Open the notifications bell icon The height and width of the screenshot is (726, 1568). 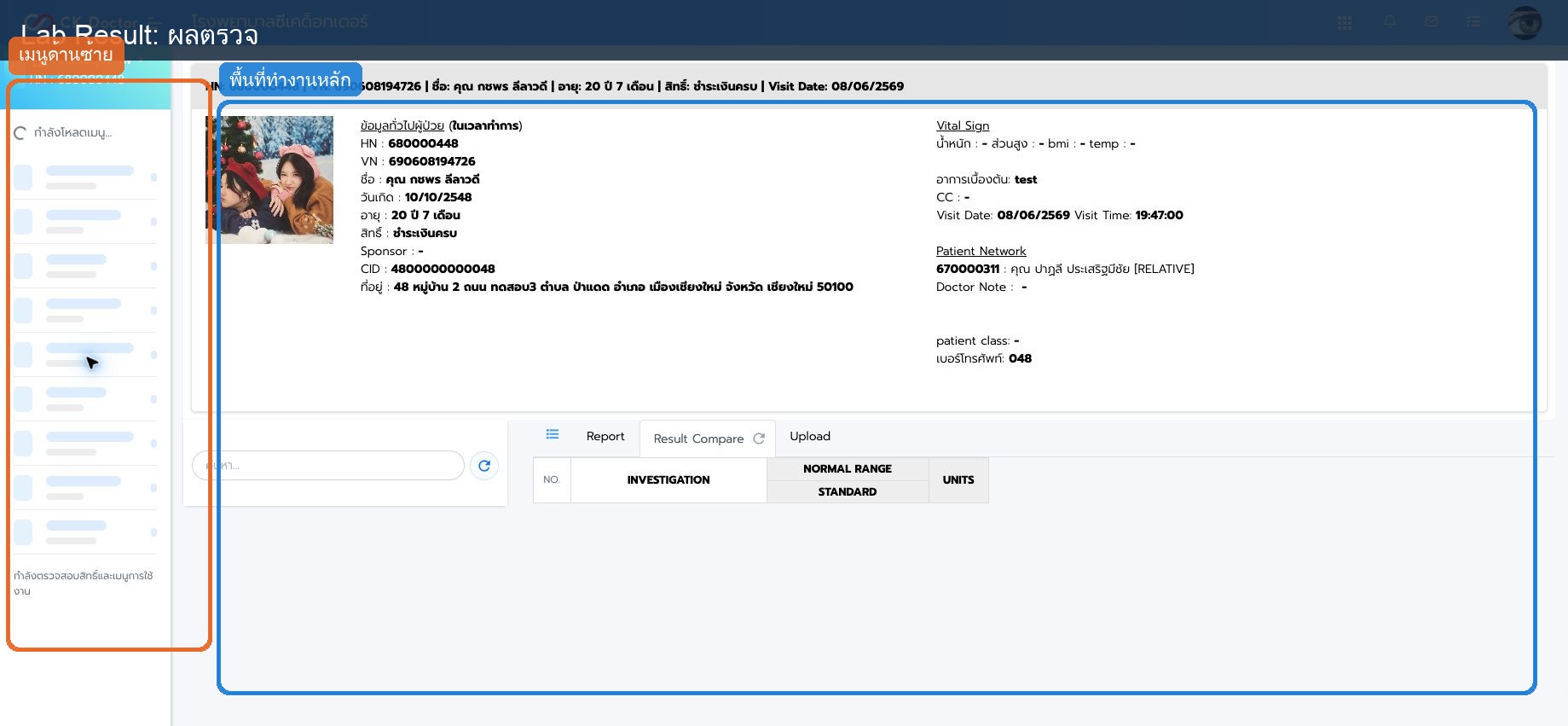point(1390,21)
